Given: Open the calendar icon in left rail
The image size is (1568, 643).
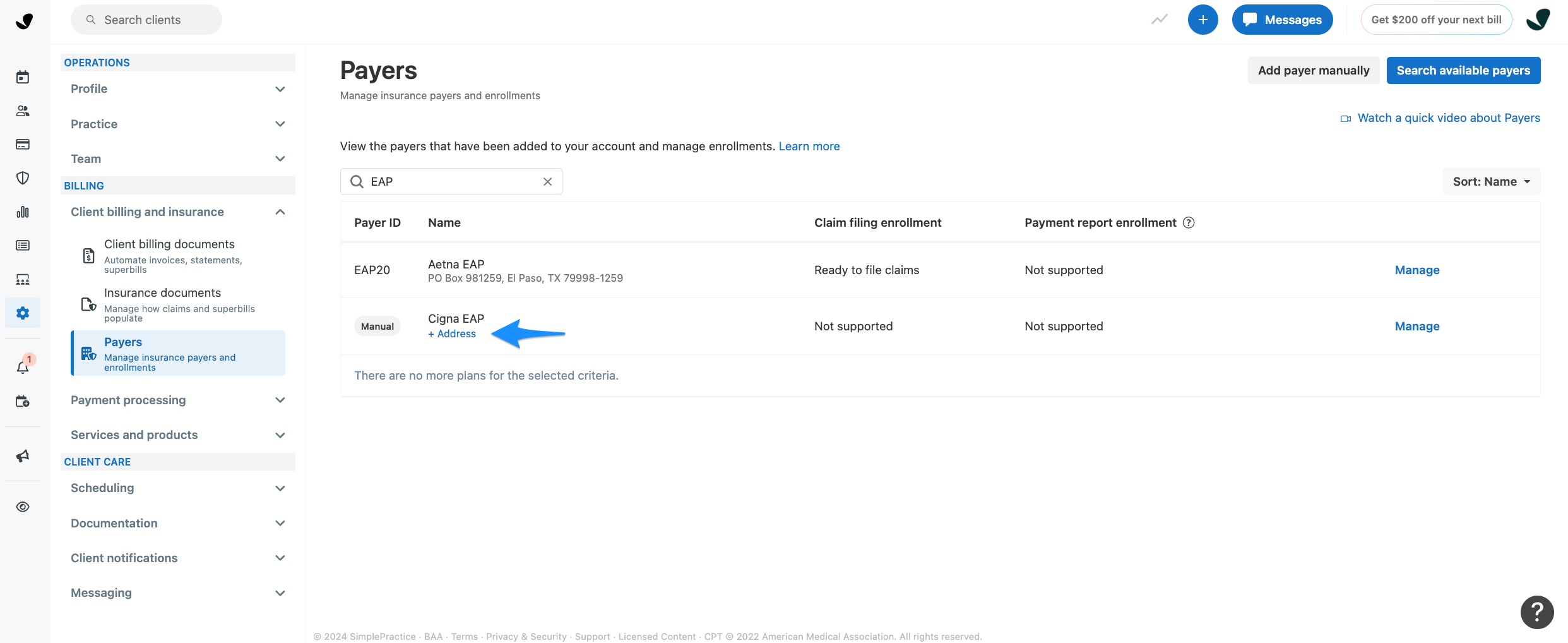Looking at the screenshot, I should pos(23,77).
